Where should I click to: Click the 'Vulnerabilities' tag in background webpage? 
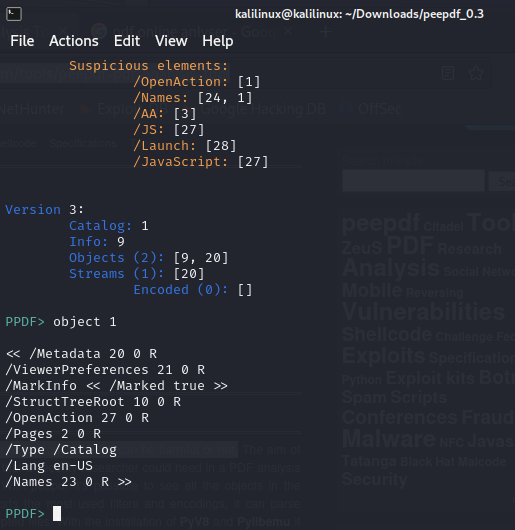pyautogui.click(x=423, y=311)
